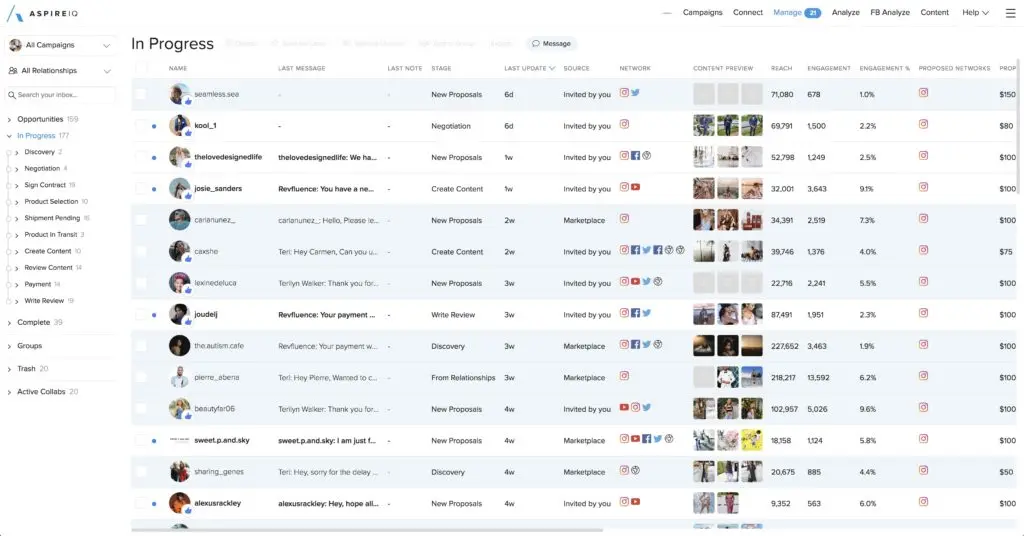1024x536 pixels.
Task: Click proposed Instagram icon for carlanunez_
Action: click(x=923, y=219)
